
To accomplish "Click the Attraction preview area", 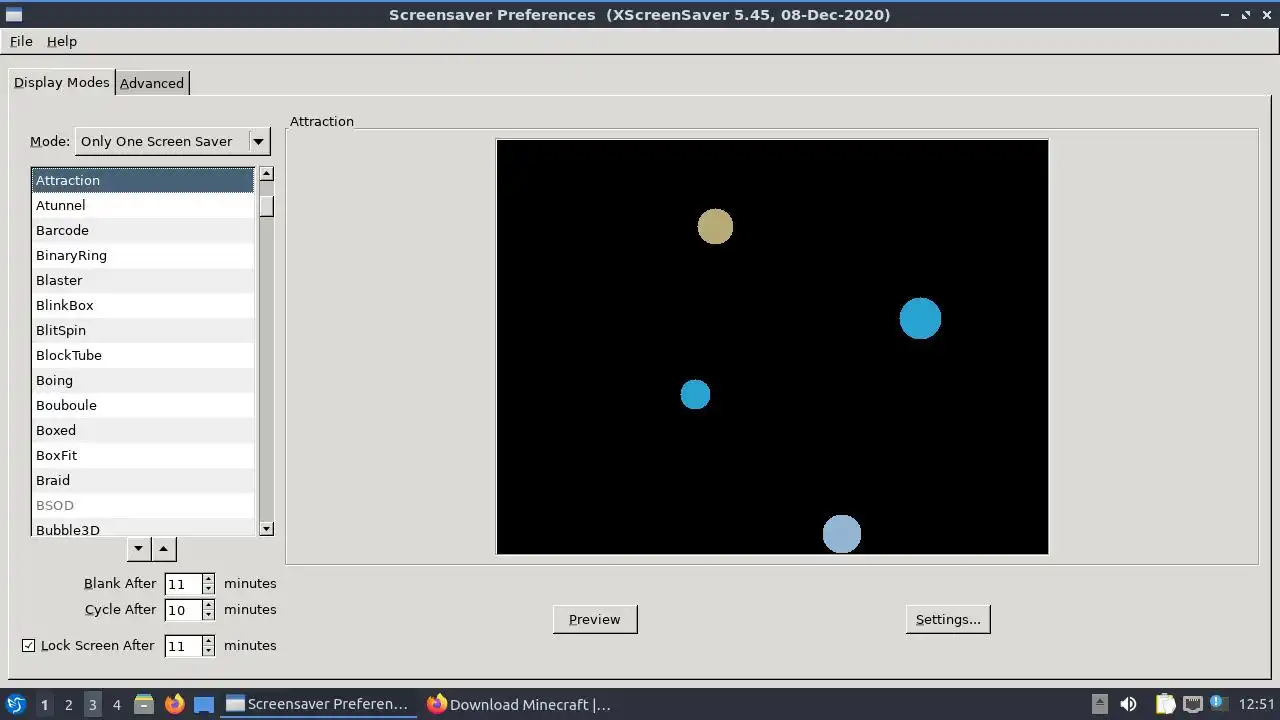I will coord(772,346).
